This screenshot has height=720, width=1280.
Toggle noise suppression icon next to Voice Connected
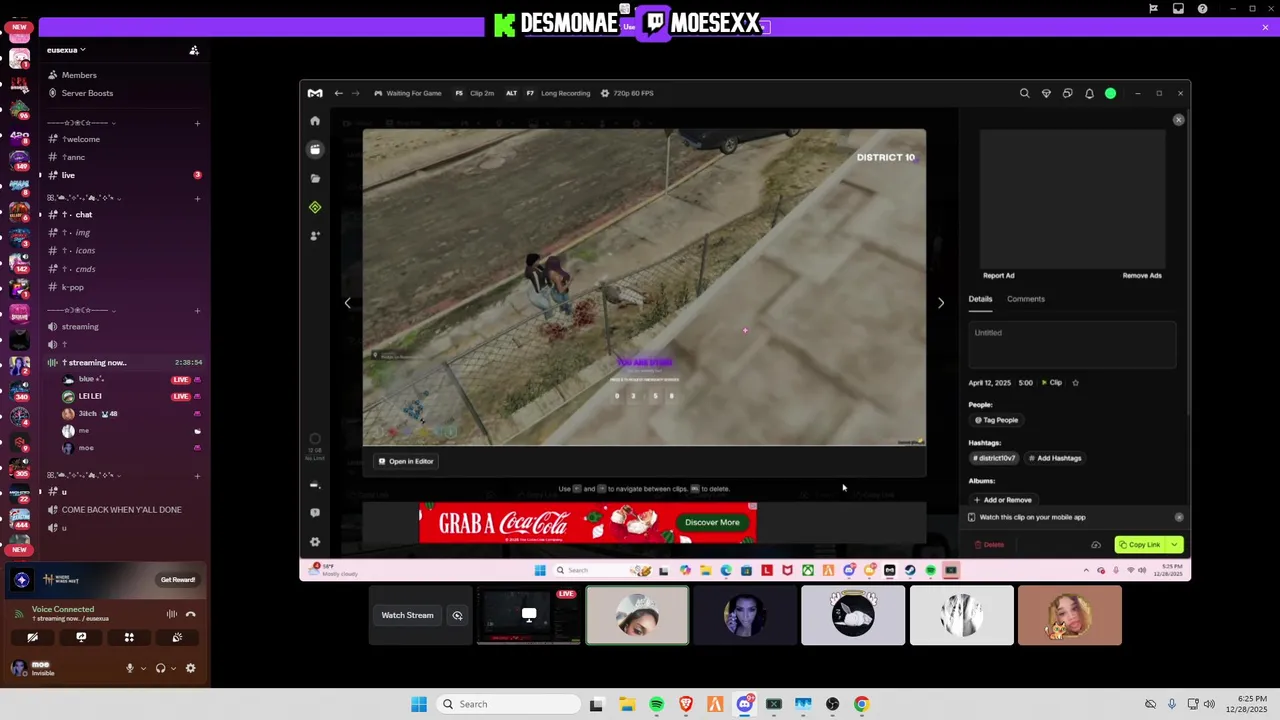[171, 614]
